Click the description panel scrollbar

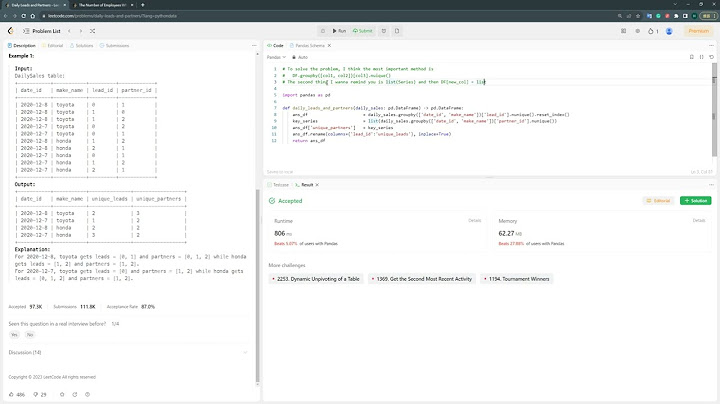click(258, 285)
